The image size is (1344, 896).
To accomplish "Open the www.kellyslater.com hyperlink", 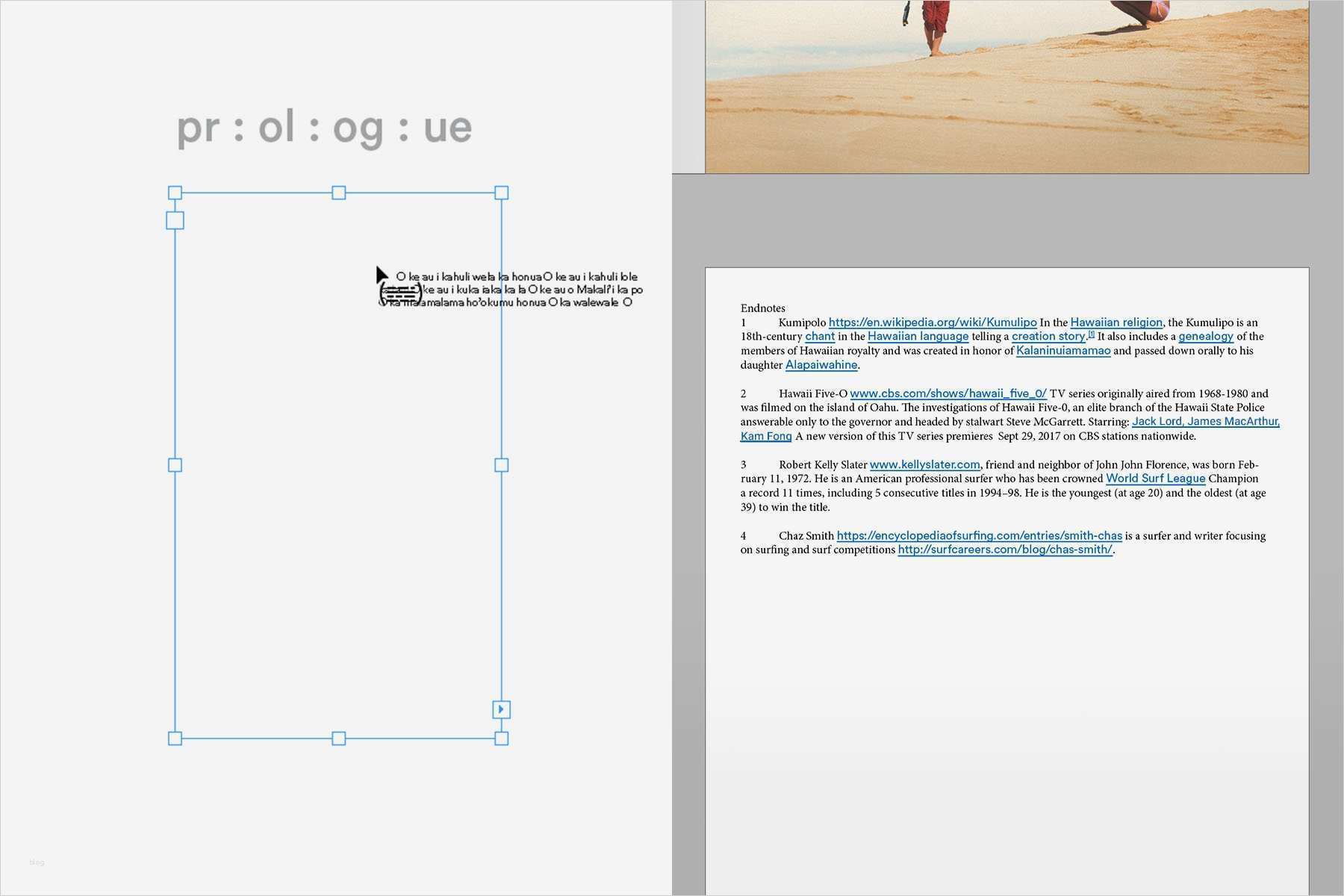I will [925, 464].
